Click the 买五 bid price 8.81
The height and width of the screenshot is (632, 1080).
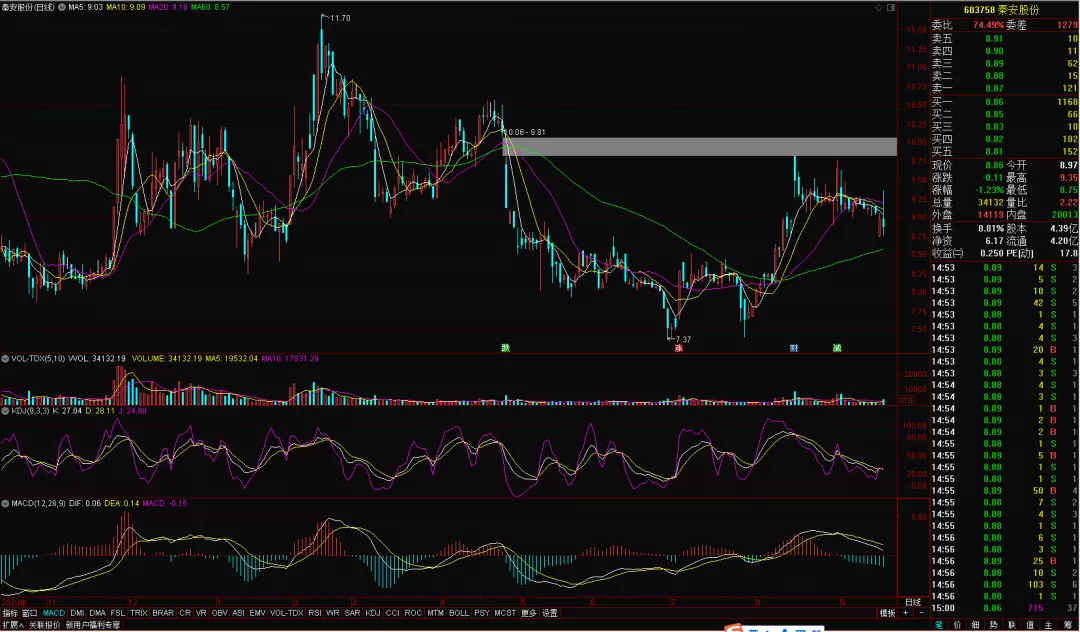994,151
